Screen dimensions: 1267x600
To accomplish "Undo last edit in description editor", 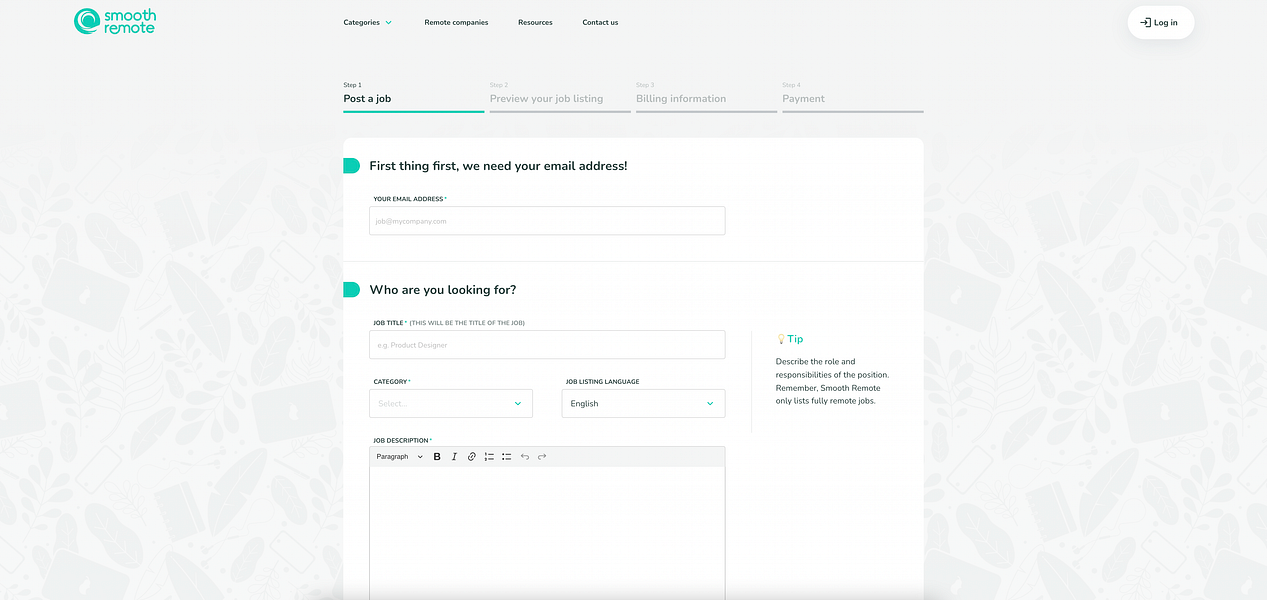I will (x=525, y=457).
